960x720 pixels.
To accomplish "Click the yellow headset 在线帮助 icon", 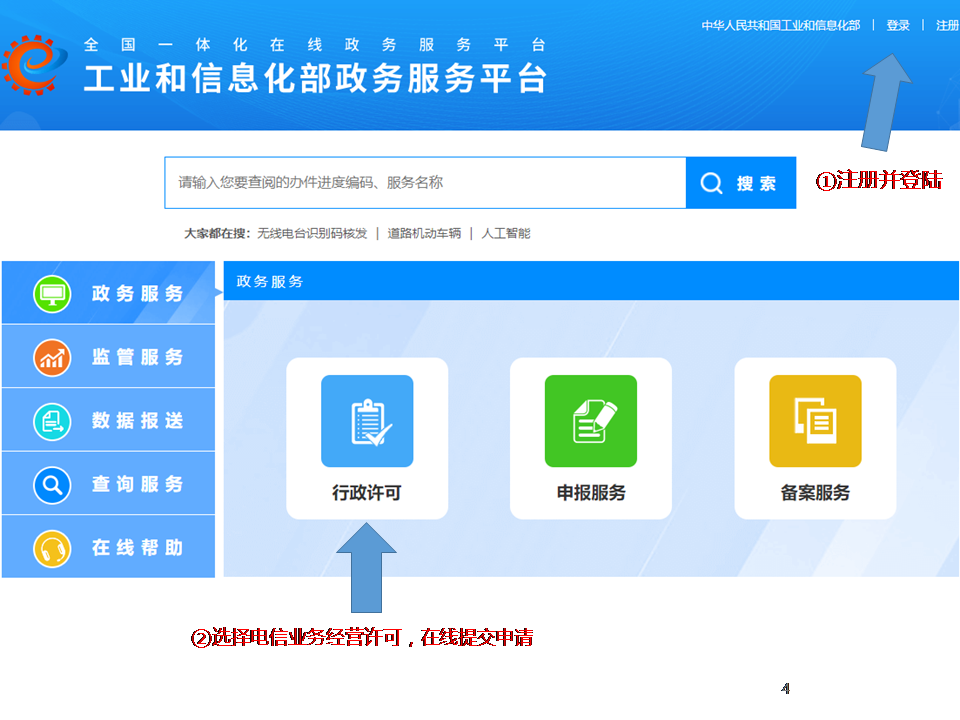I will [52, 549].
